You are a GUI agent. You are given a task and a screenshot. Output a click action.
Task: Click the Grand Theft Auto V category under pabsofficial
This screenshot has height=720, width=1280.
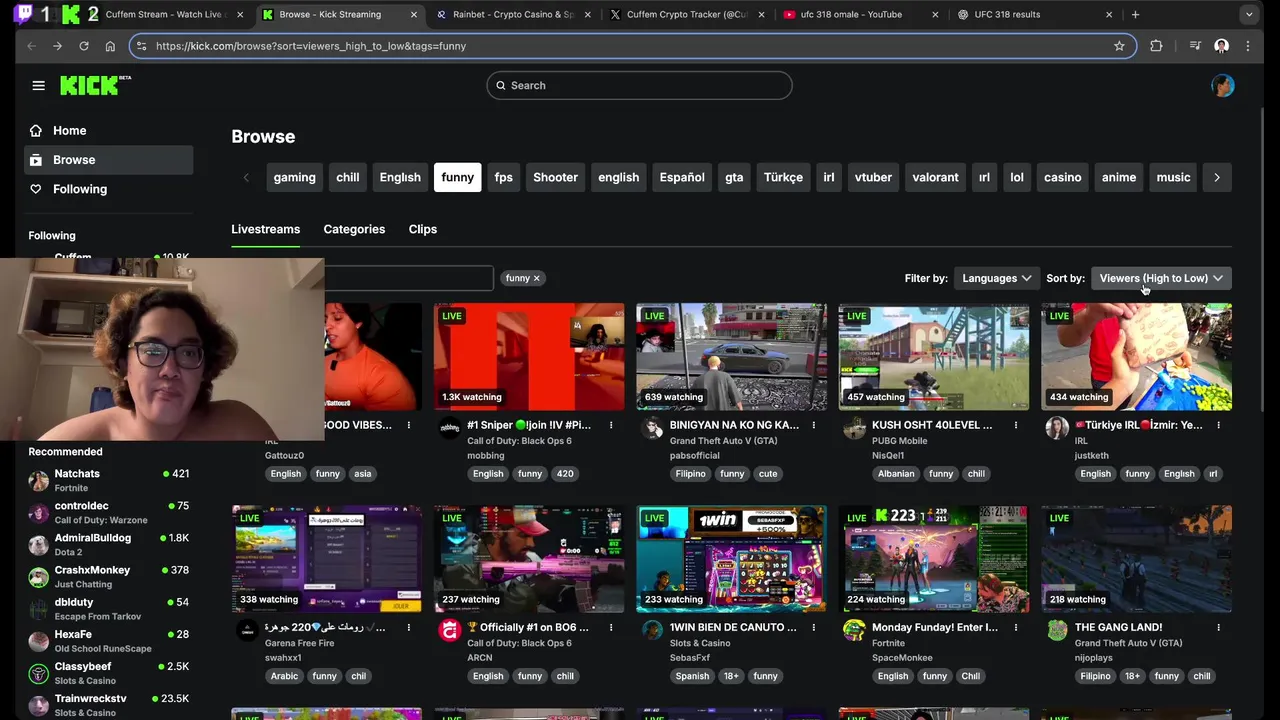click(x=723, y=441)
